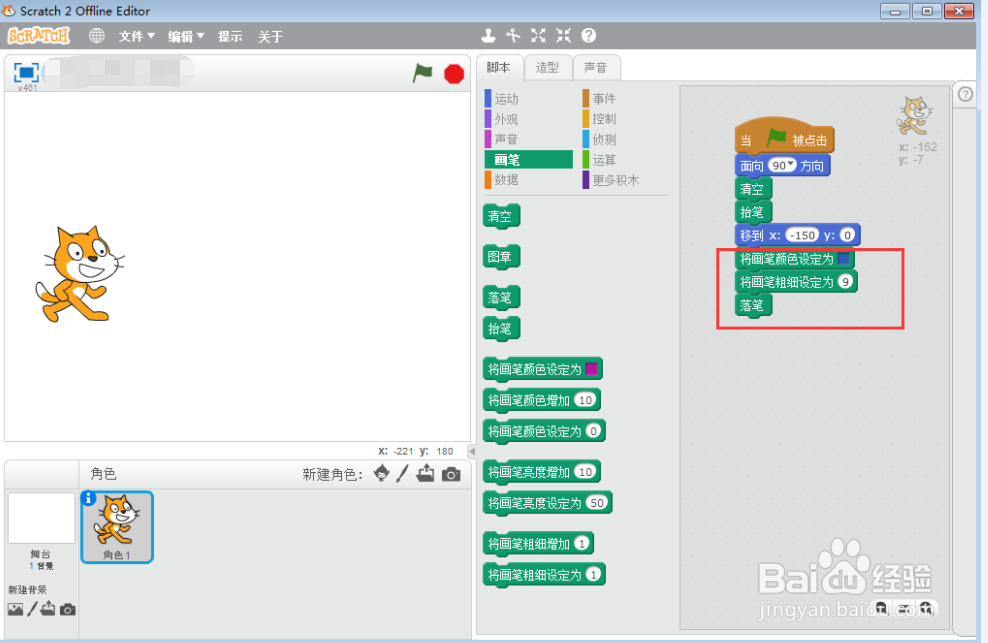Choose backdrop from library icon
This screenshot has width=988, height=643.
(x=15, y=609)
